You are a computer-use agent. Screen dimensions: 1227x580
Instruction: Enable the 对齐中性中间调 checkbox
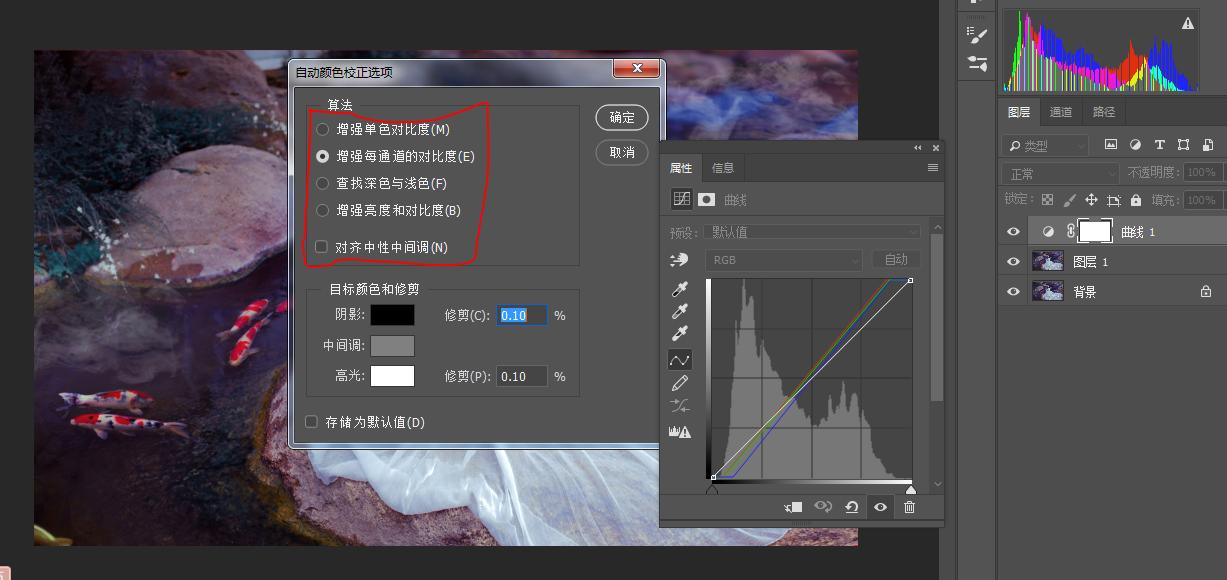click(x=322, y=247)
